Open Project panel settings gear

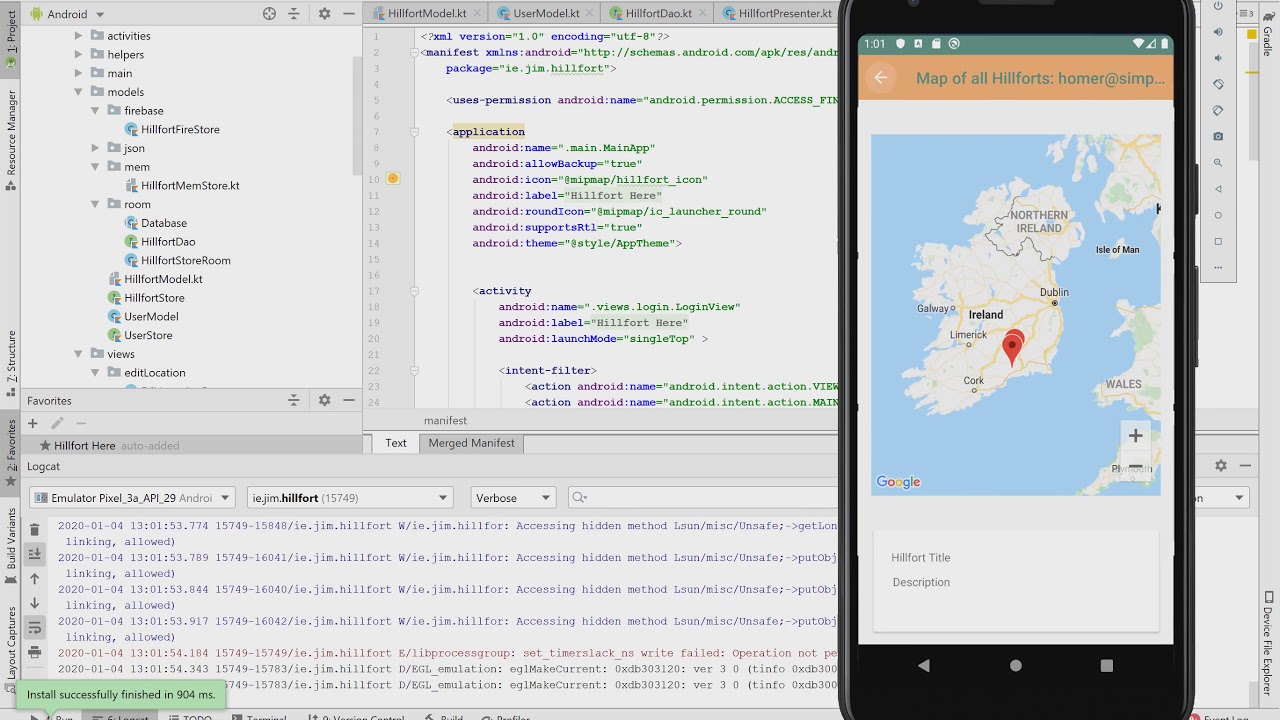click(324, 14)
